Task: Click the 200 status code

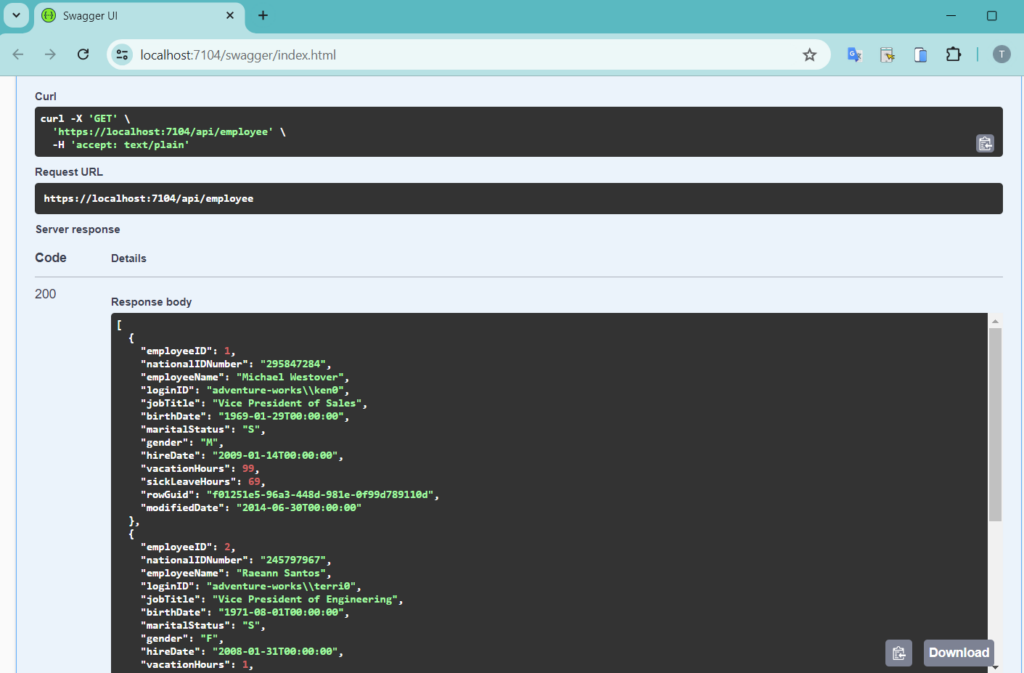Action: click(45, 294)
